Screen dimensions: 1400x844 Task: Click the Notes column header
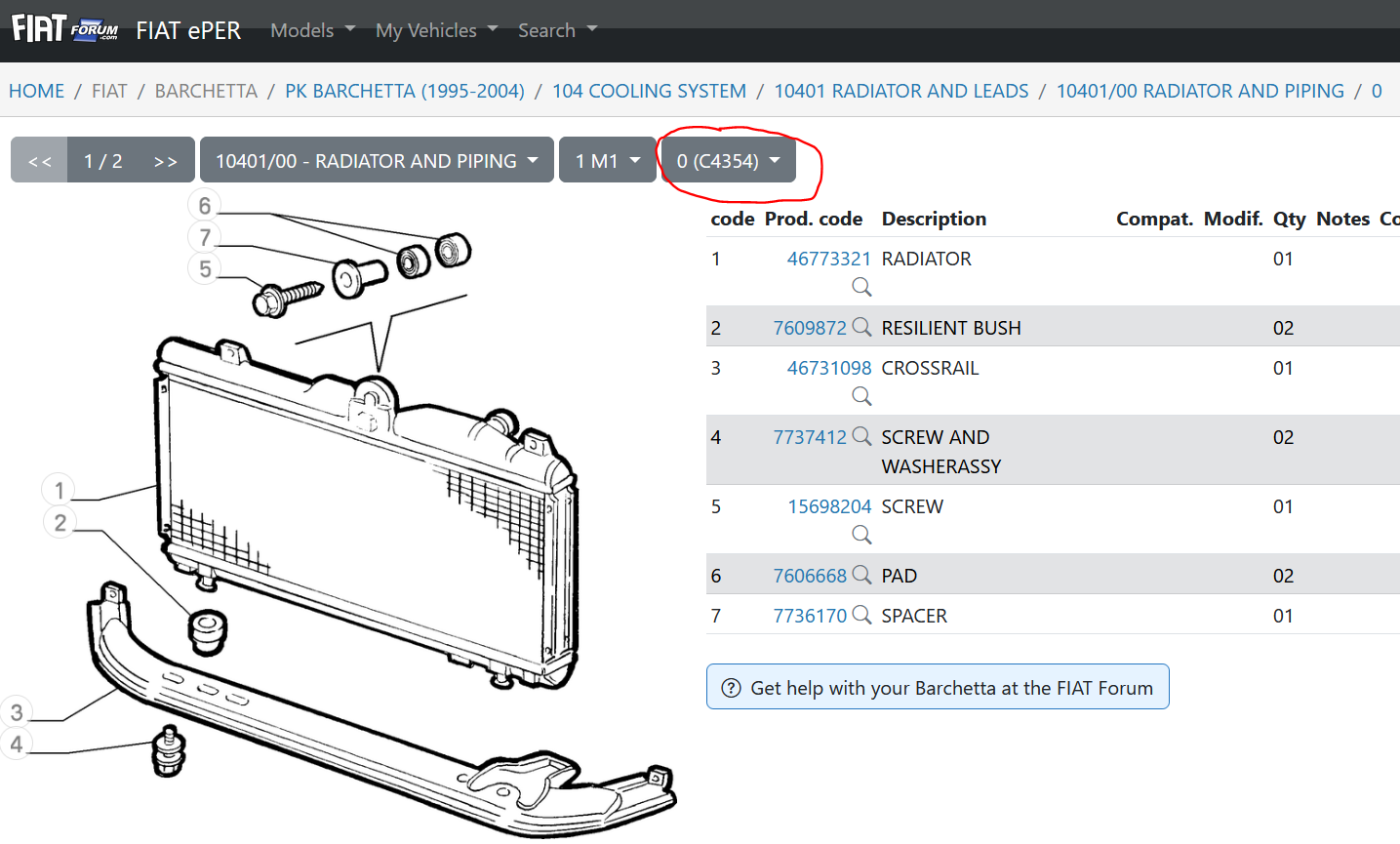(x=1343, y=219)
